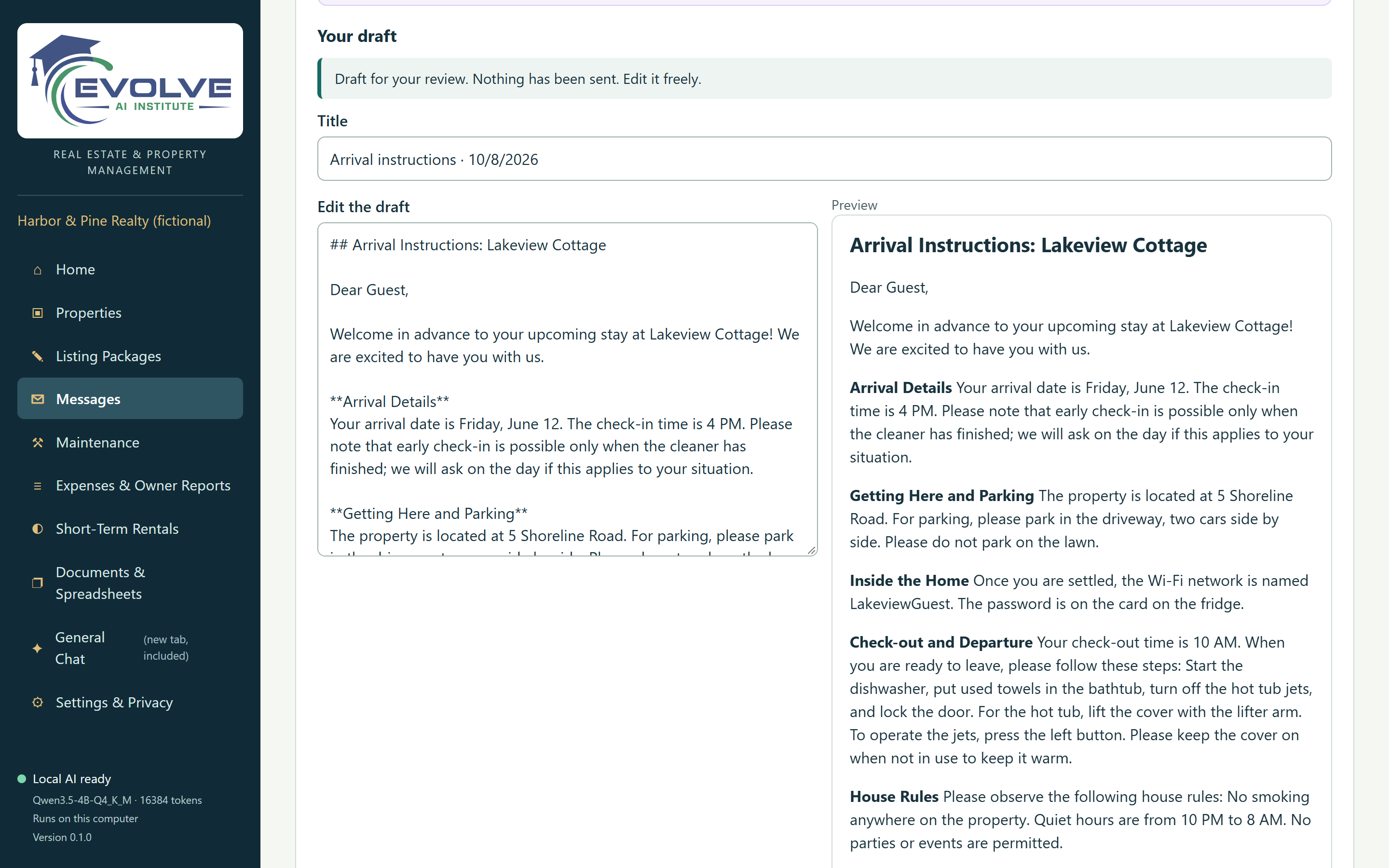Click the Properties building icon

click(37, 313)
